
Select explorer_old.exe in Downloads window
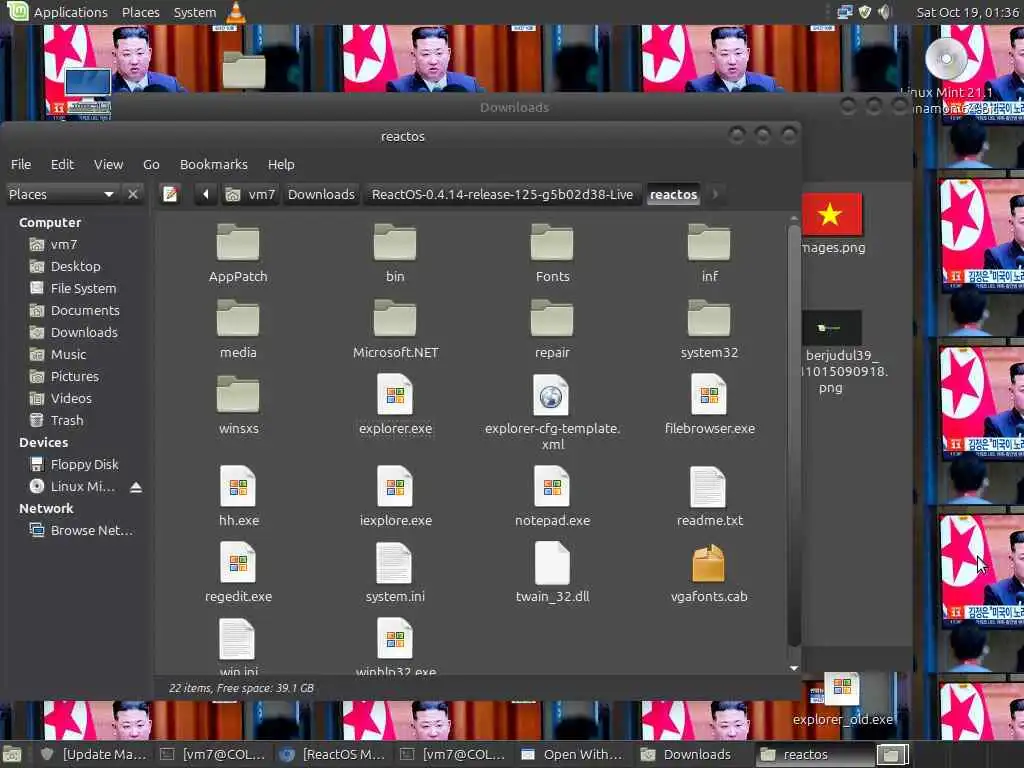(x=842, y=700)
